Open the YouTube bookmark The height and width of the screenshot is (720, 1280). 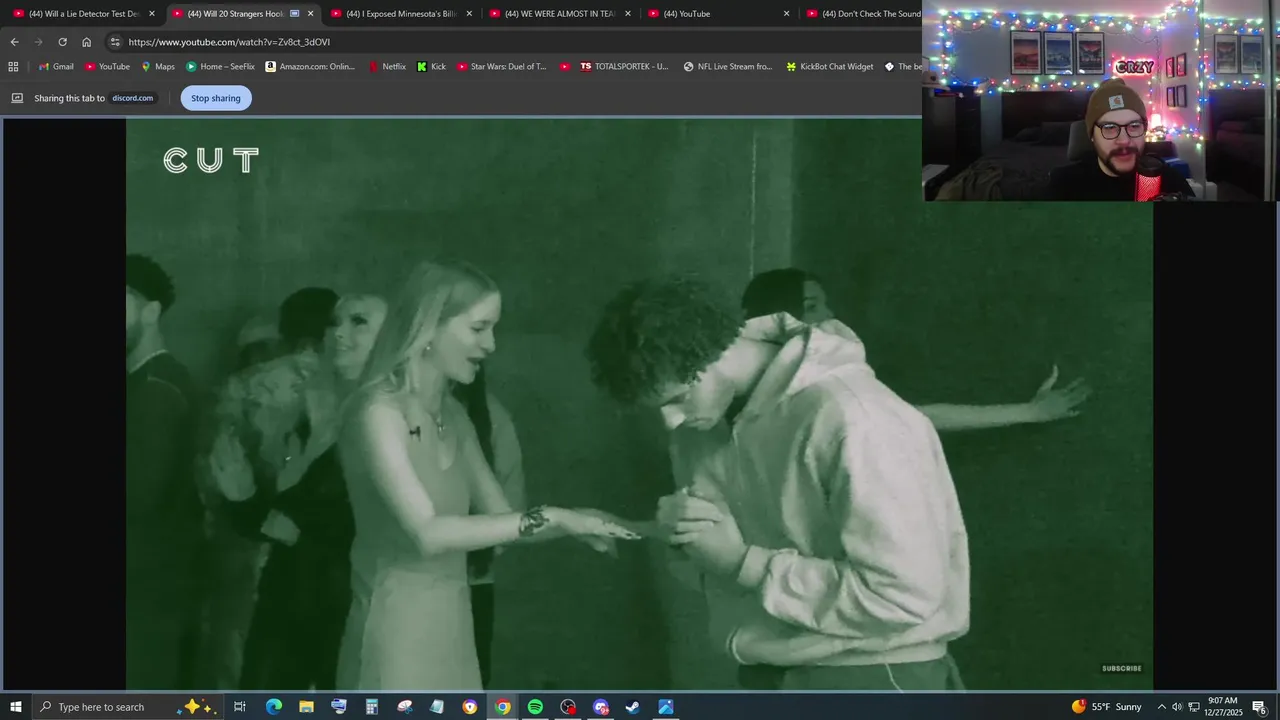tap(107, 66)
